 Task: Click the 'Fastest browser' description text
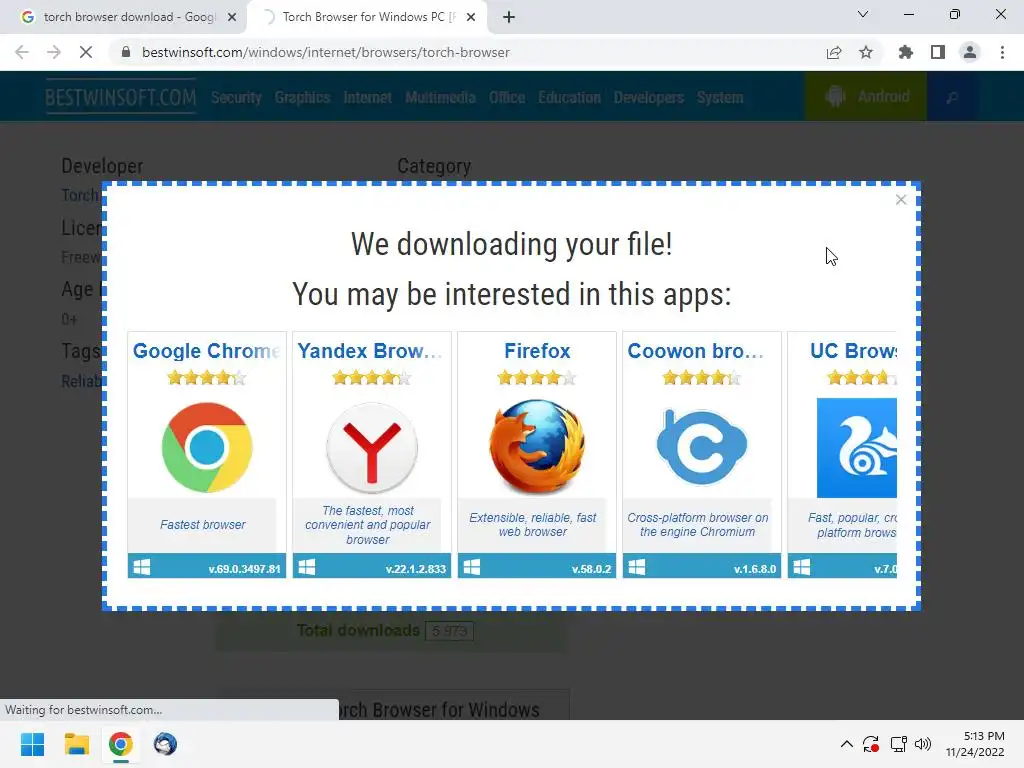tap(202, 525)
